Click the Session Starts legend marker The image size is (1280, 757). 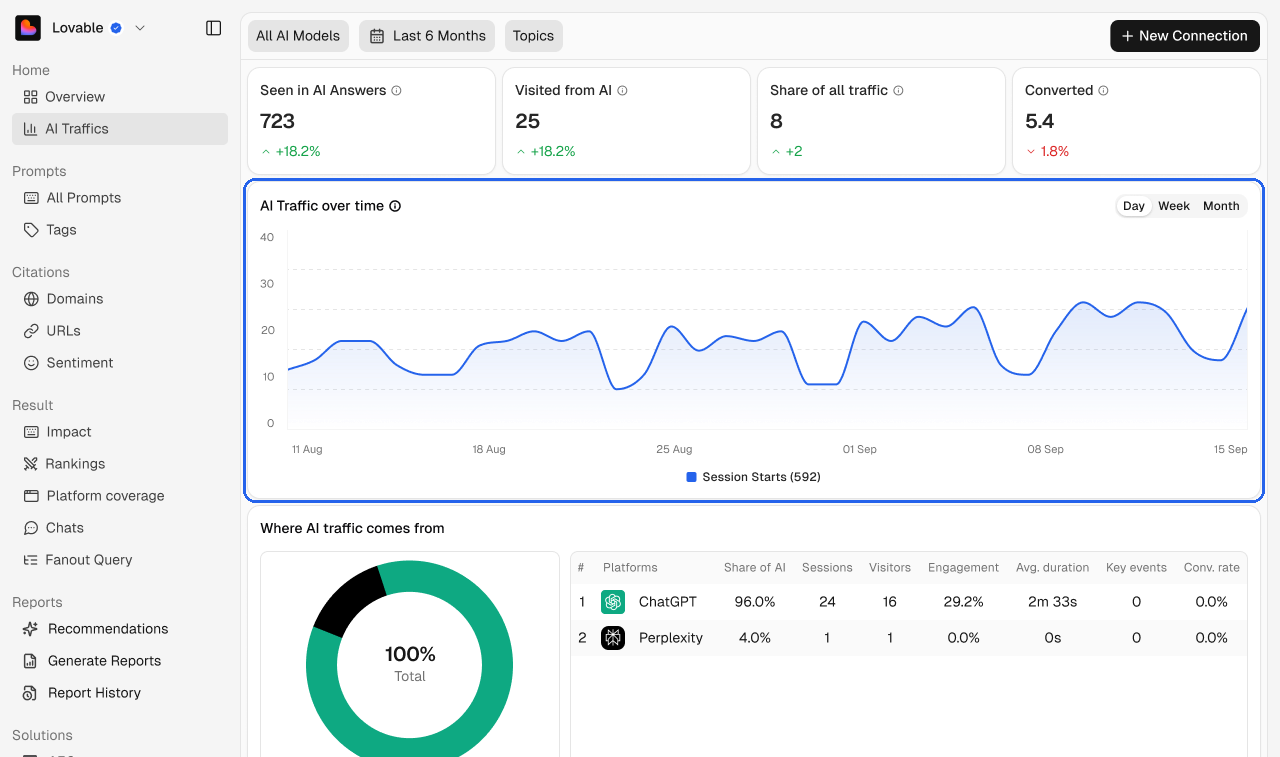[x=691, y=477]
